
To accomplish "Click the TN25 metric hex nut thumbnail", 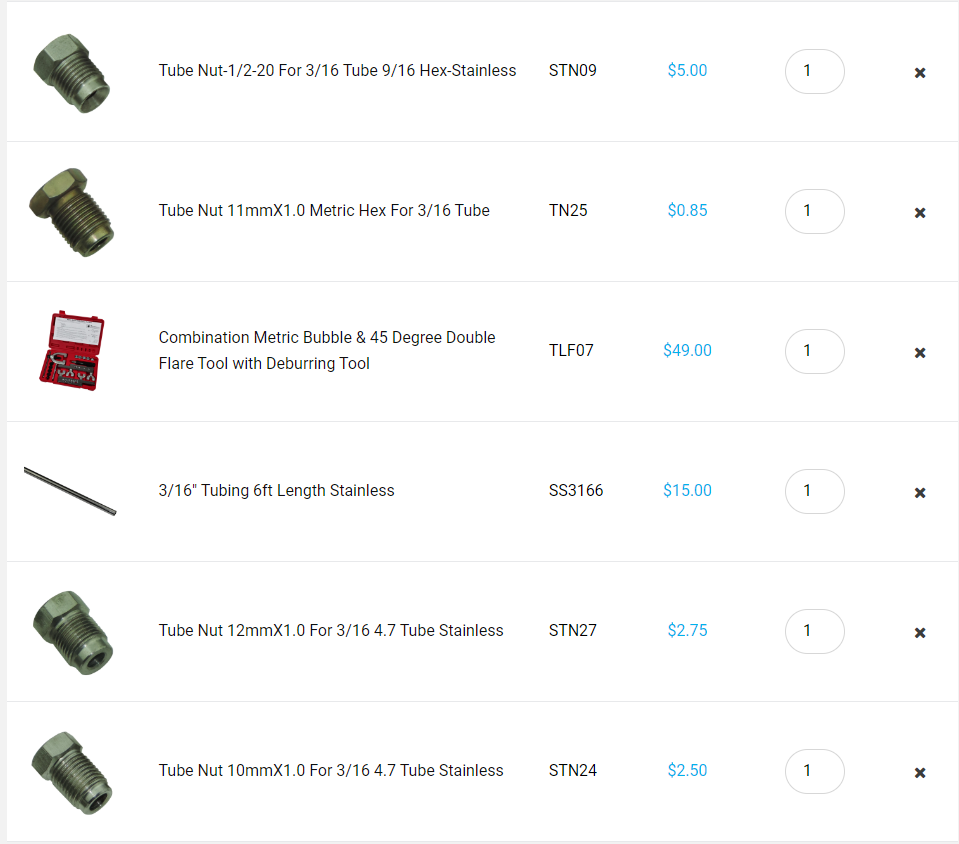I will pos(70,212).
